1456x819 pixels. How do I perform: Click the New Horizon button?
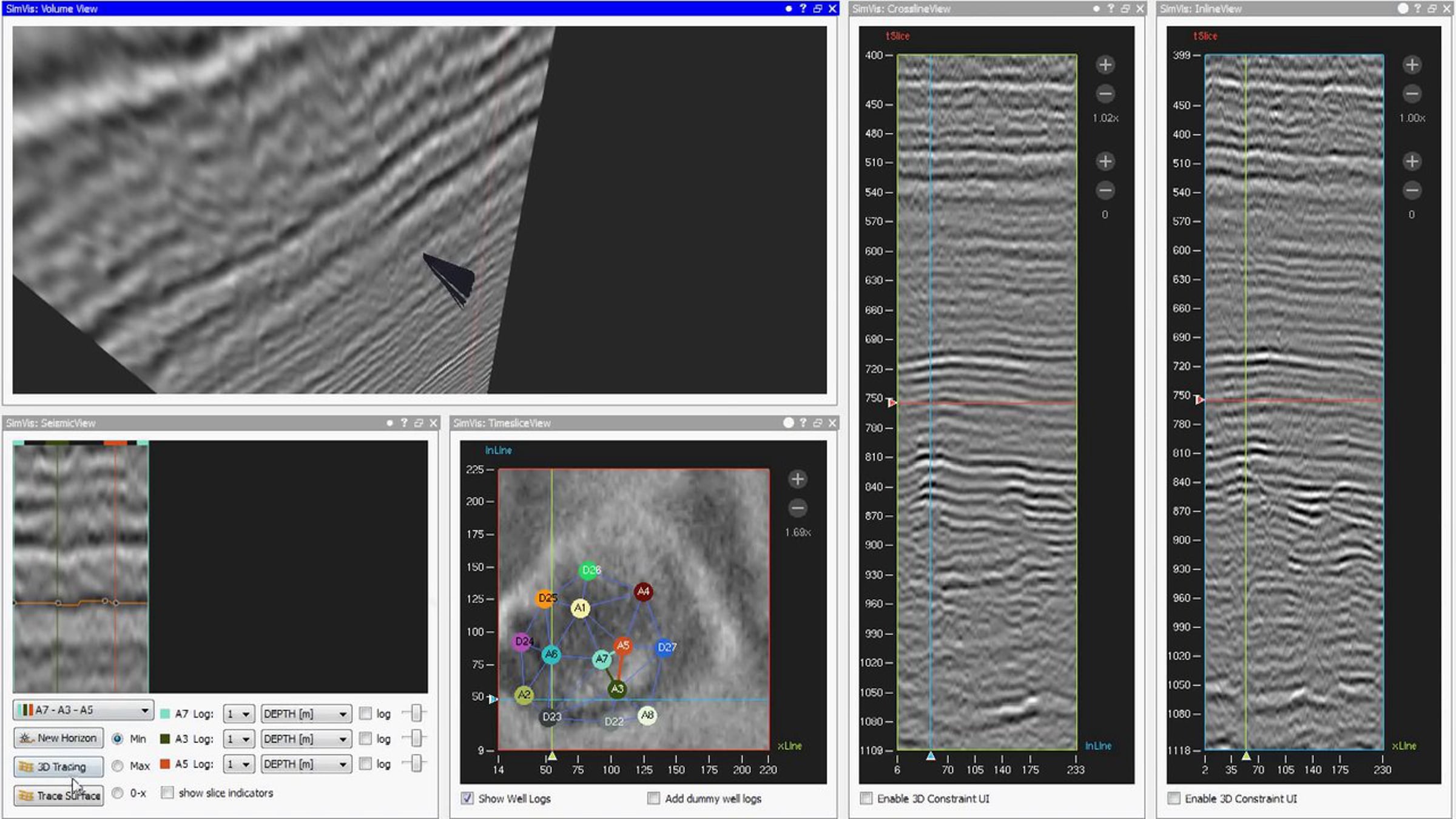(x=58, y=738)
